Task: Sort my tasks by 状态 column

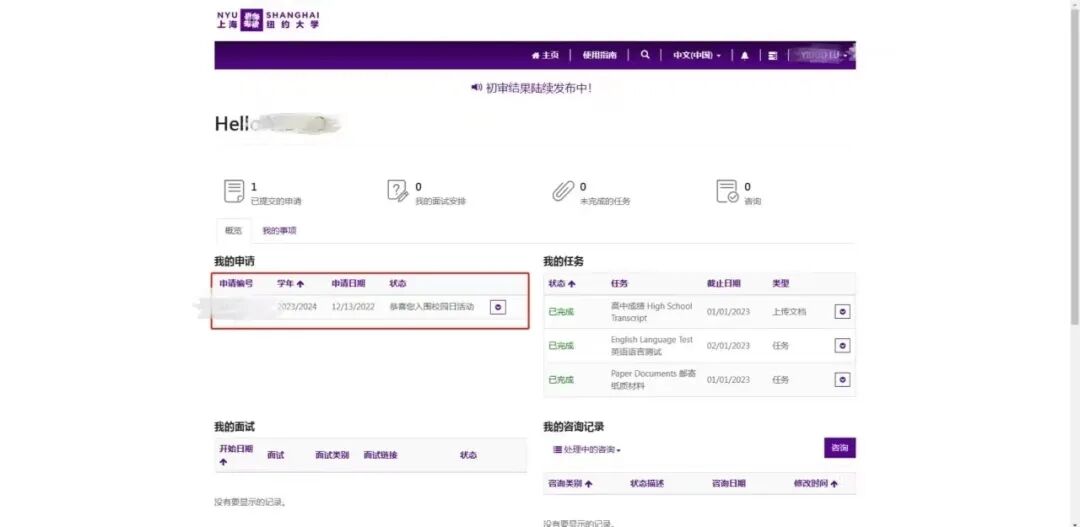Action: click(561, 283)
